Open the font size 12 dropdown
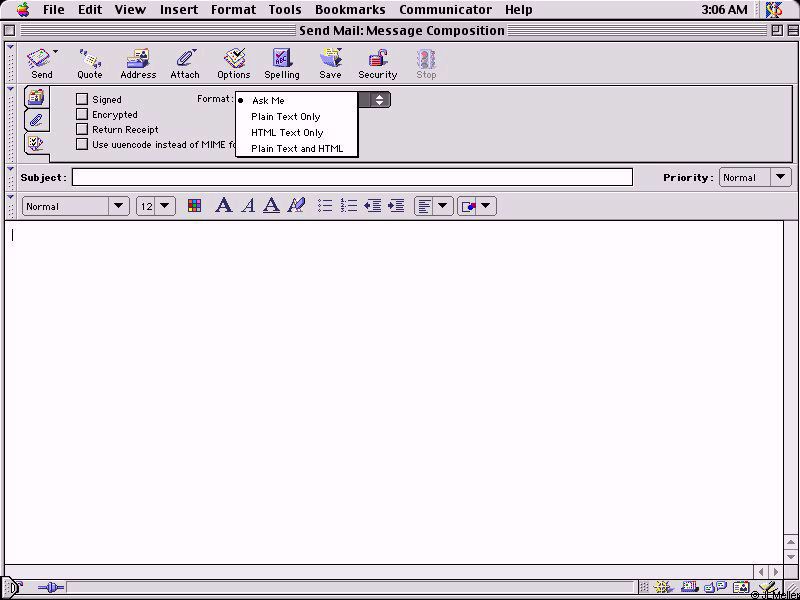This screenshot has height=600, width=800. point(156,206)
